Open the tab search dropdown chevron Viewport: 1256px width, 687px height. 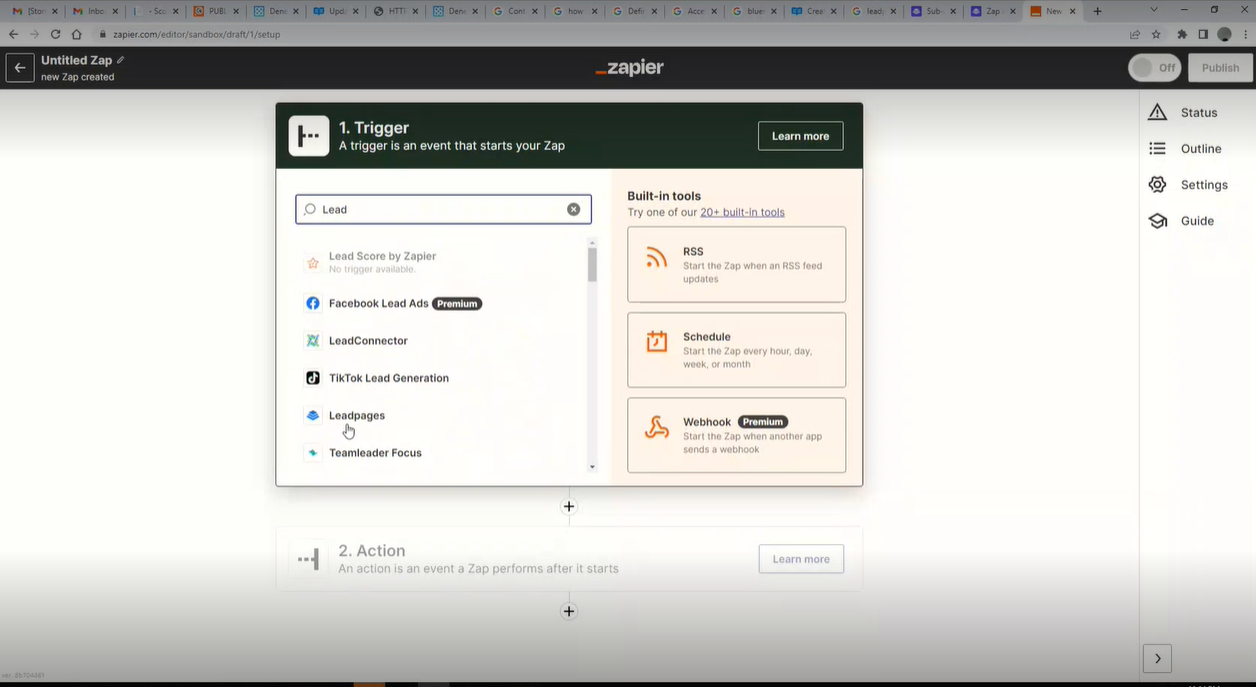click(x=1155, y=10)
